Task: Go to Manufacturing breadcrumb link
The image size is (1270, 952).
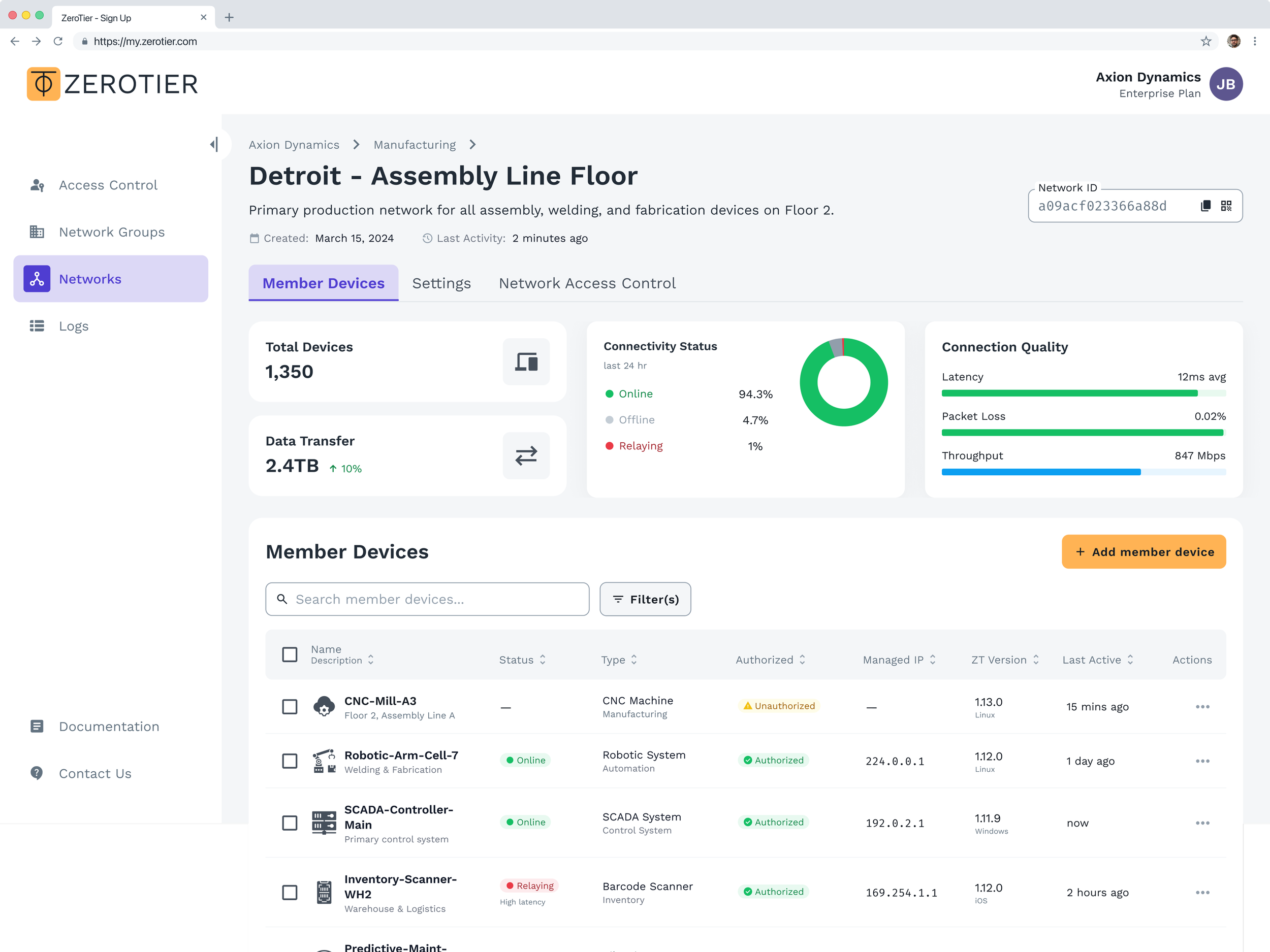Action: (415, 145)
